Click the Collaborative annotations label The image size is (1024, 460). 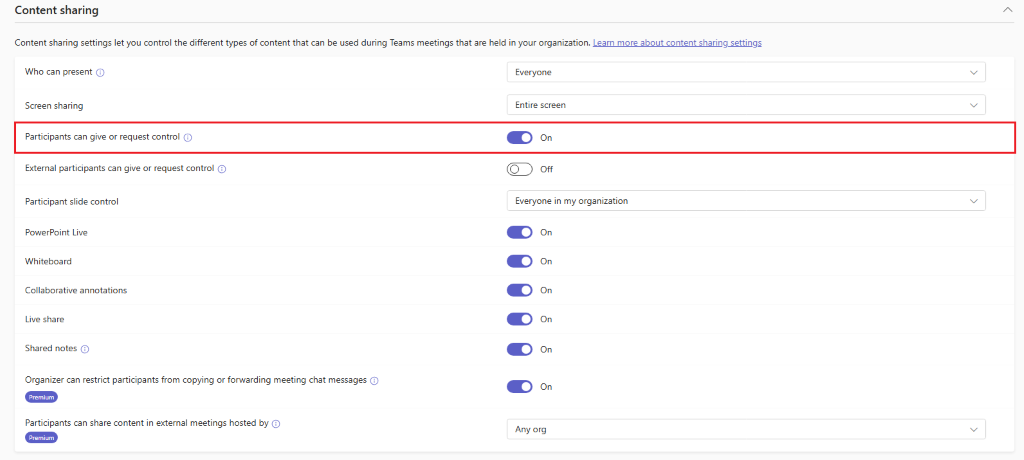tap(76, 290)
